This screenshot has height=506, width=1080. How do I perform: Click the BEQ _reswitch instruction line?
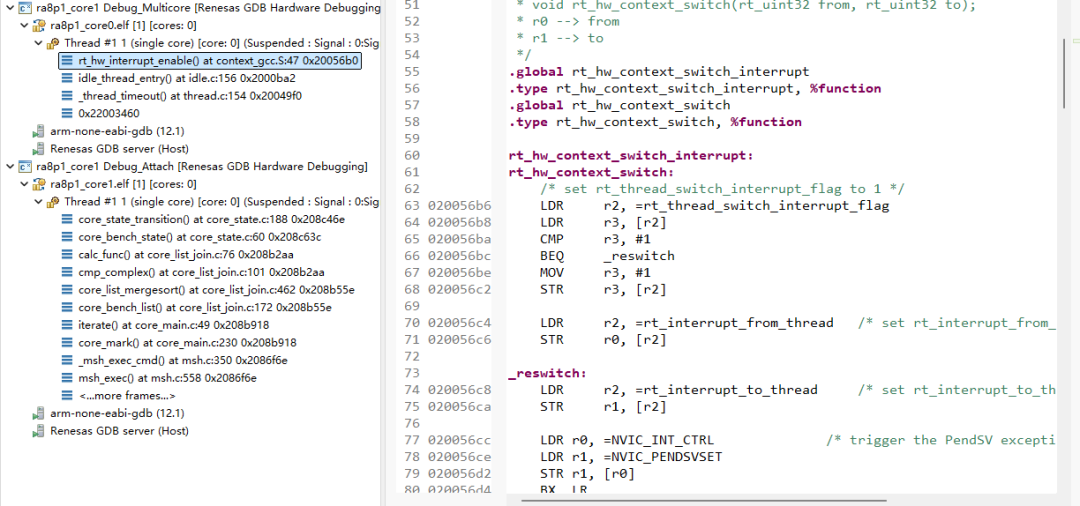tap(607, 256)
